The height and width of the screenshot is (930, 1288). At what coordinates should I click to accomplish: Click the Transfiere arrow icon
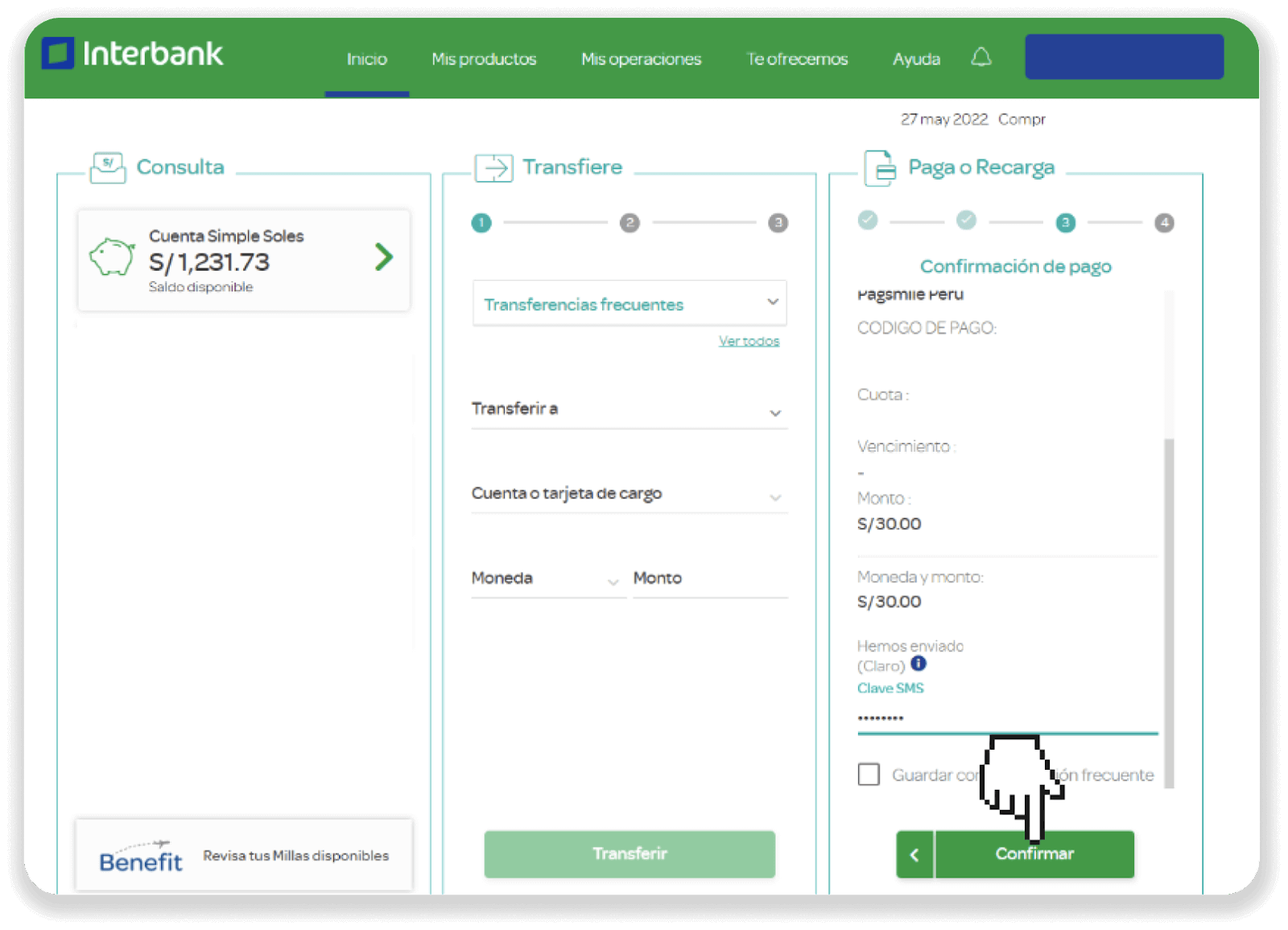coord(493,167)
